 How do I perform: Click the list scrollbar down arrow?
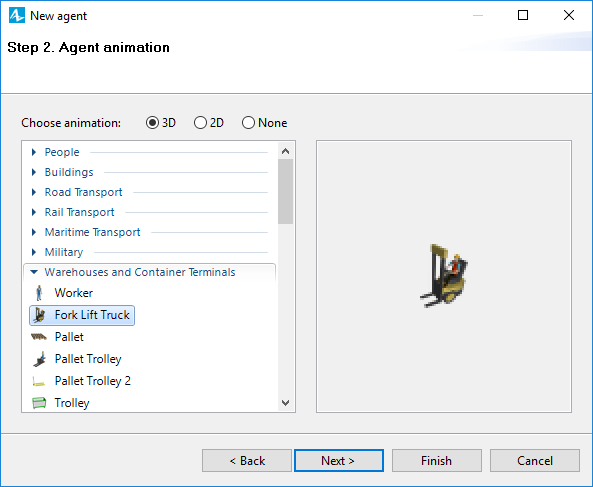pos(286,403)
